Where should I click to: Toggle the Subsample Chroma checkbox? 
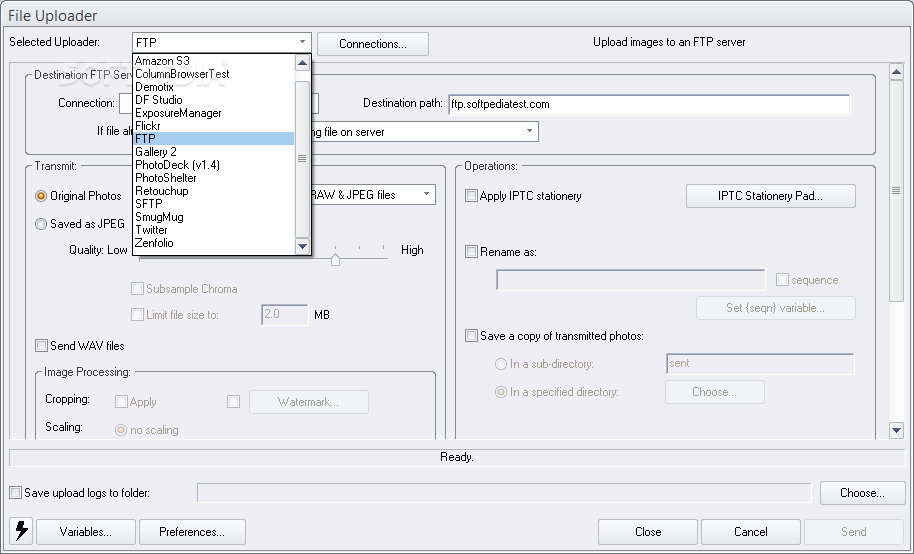click(x=137, y=289)
